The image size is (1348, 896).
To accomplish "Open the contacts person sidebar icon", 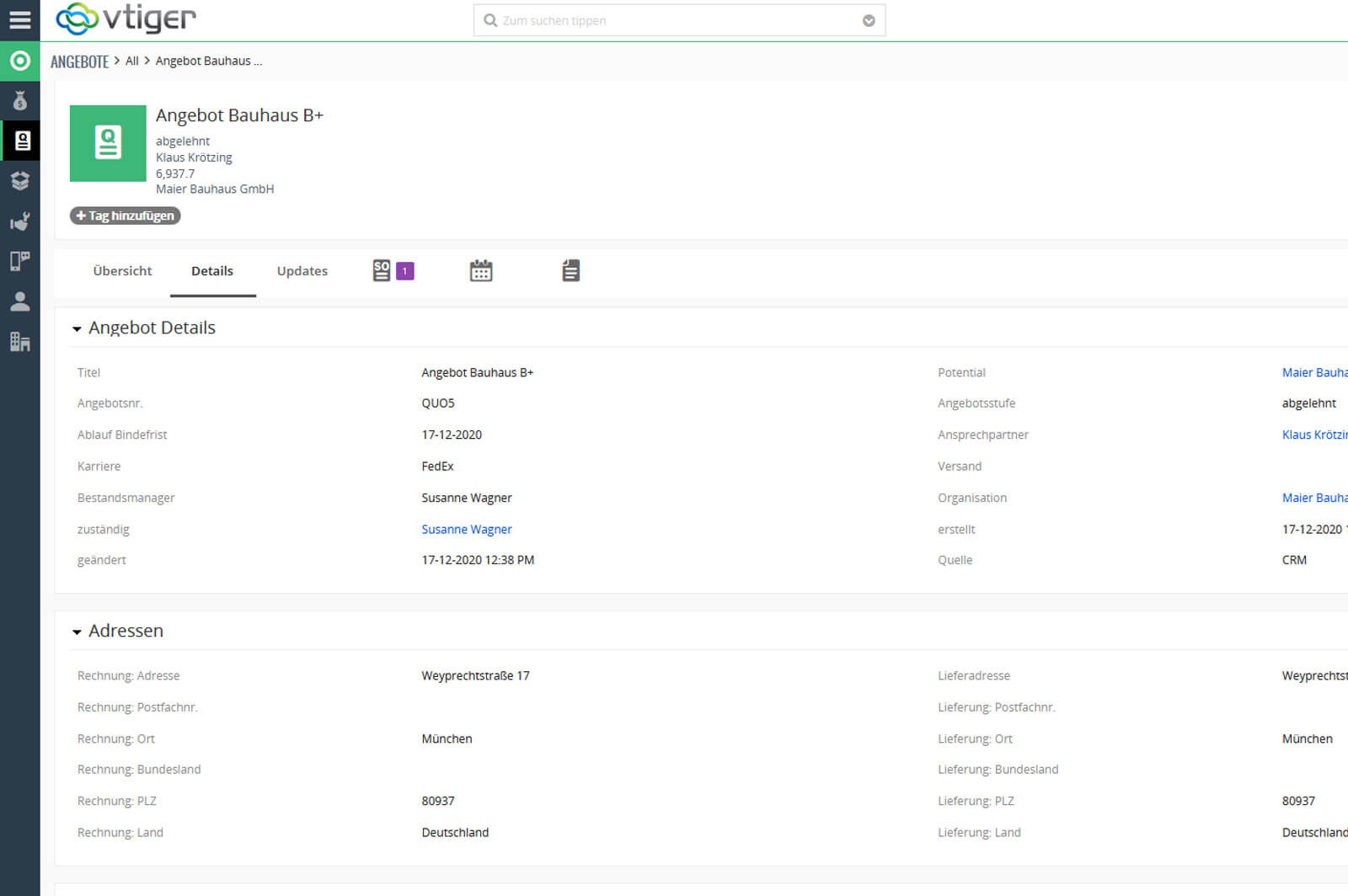I will (19, 301).
